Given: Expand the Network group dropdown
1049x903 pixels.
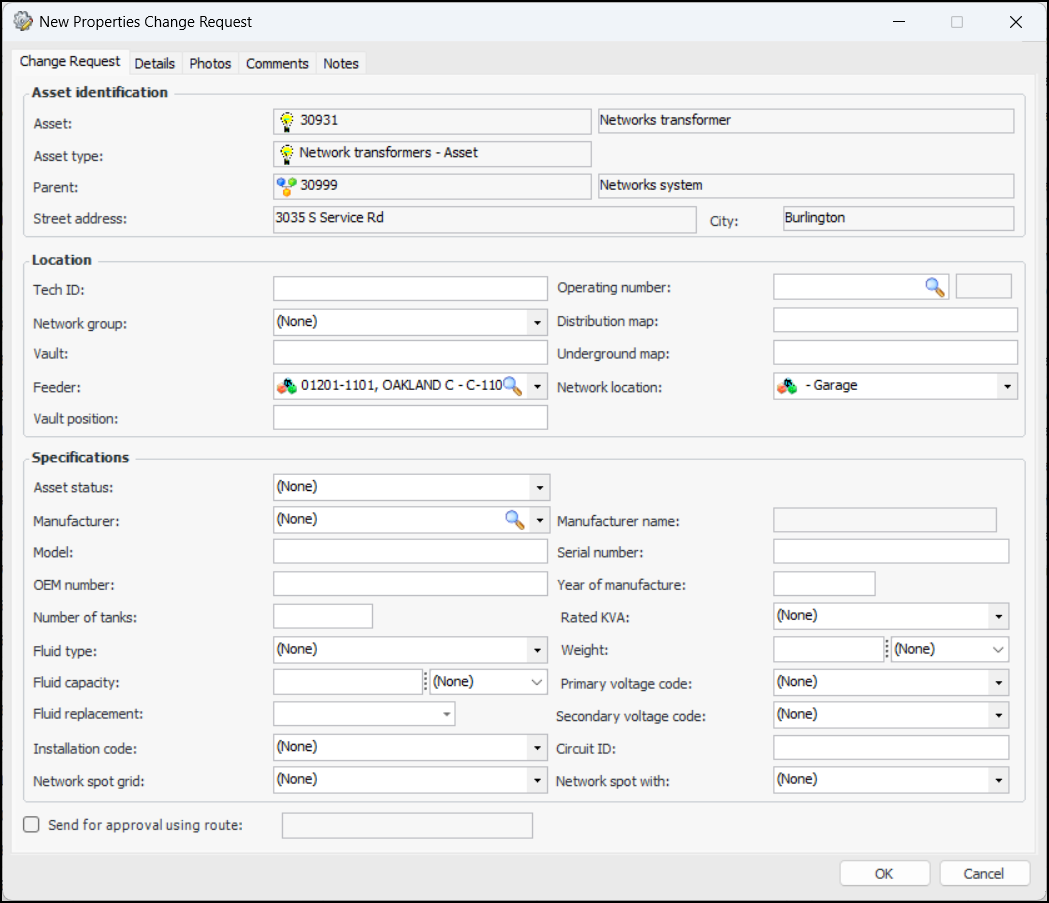Looking at the screenshot, I should 539,322.
